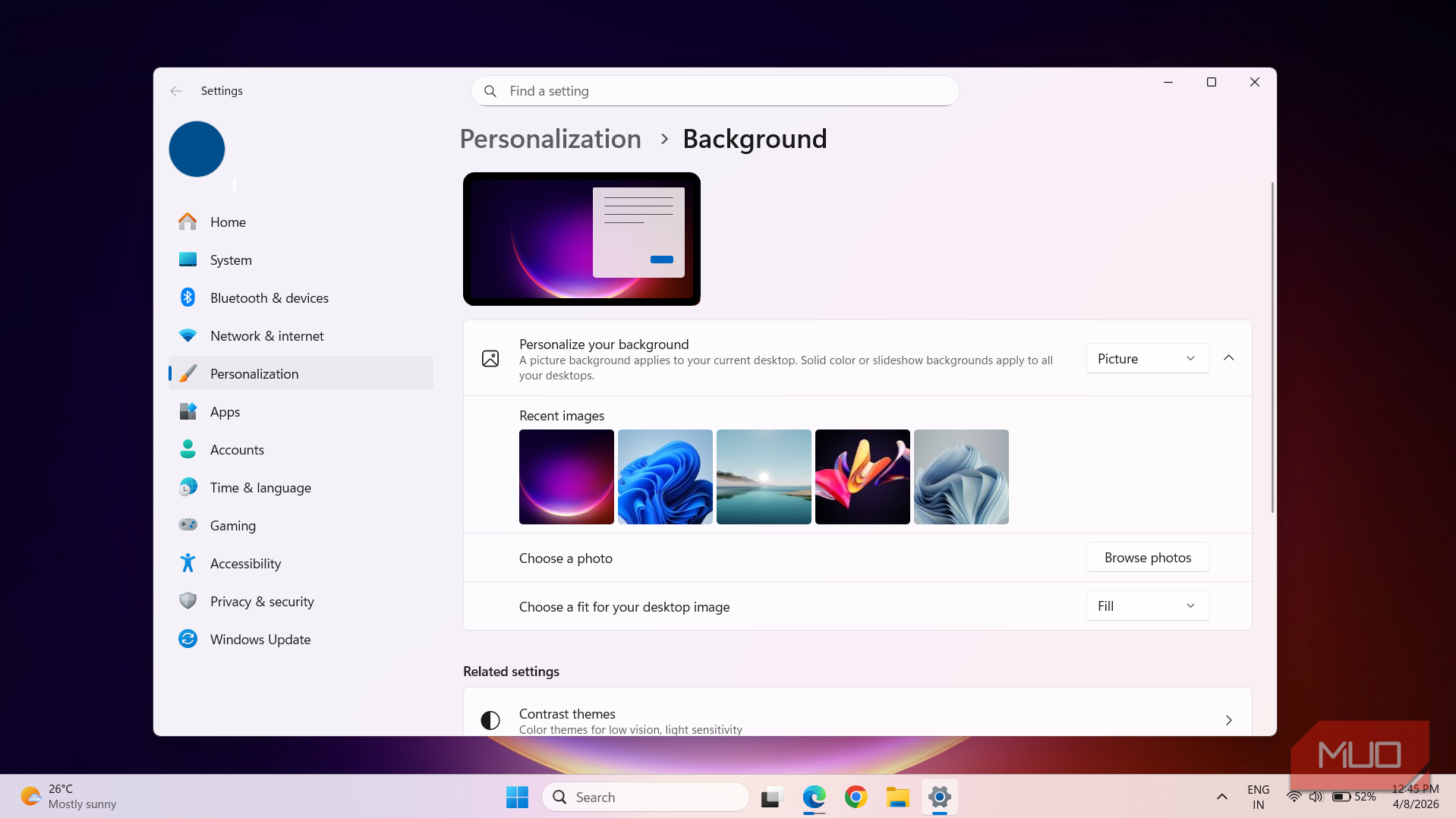Open the Fill fit dropdown
Viewport: 1456px width, 818px height.
1147,606
